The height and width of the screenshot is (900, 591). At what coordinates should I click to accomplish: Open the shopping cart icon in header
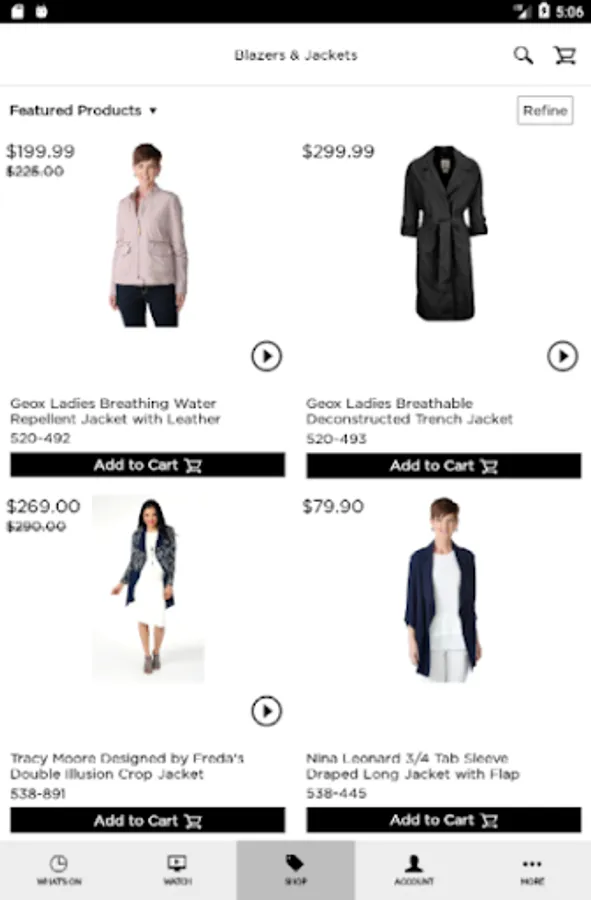(x=565, y=56)
